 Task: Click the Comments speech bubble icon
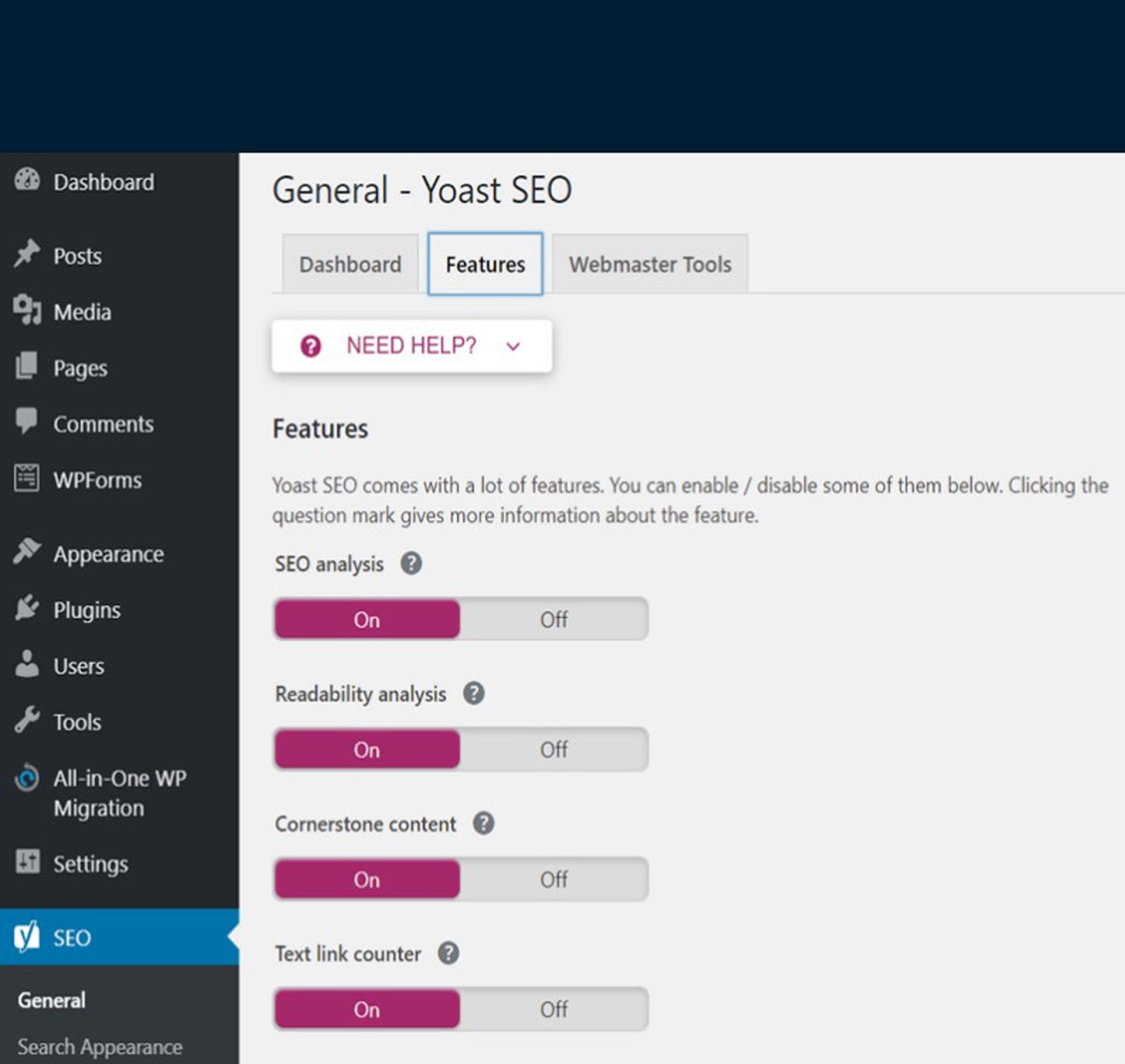(27, 421)
